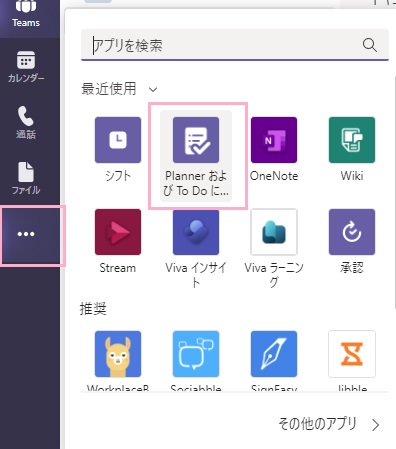Click in the アプリを検索 search field

pyautogui.click(x=235, y=45)
